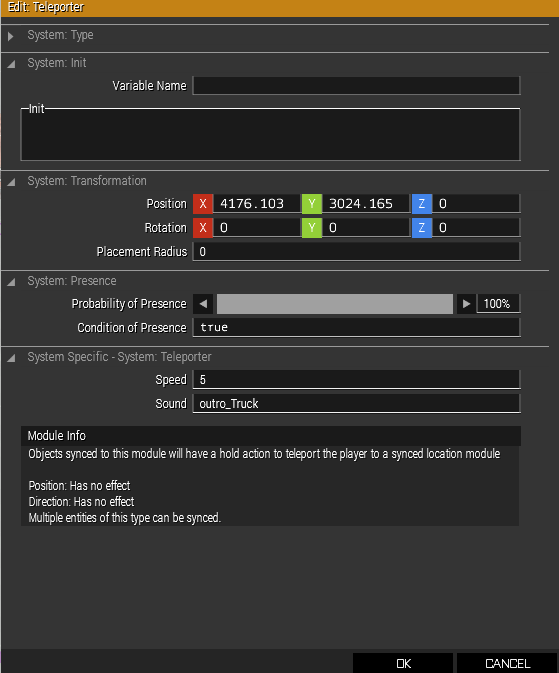Click inside the Init code box
The width and height of the screenshot is (559, 673).
coord(270,135)
